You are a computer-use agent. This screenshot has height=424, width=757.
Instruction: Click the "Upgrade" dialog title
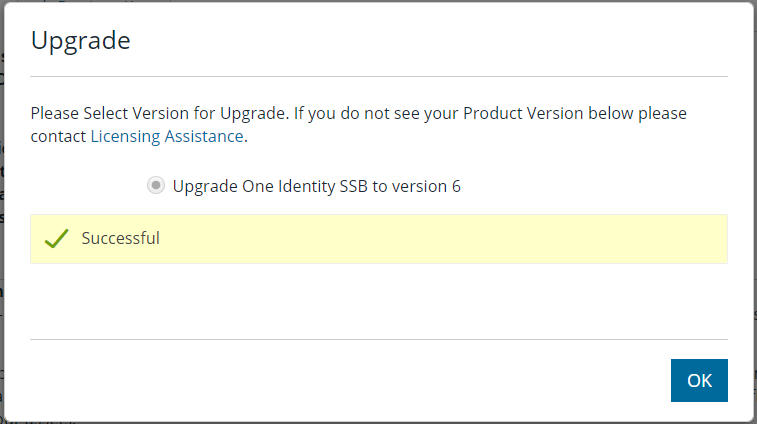(81, 41)
